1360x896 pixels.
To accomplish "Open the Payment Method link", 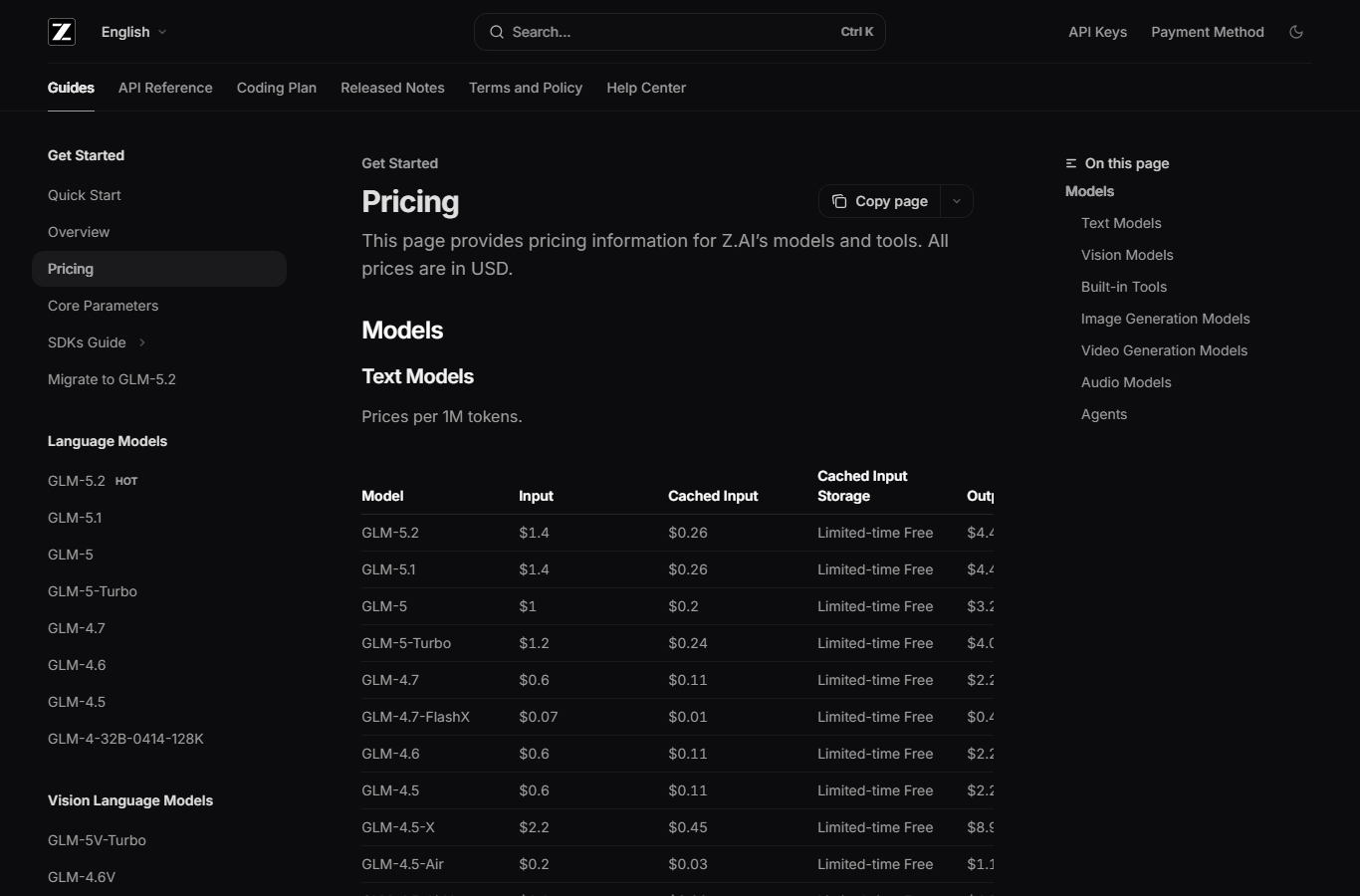I will click(1208, 32).
